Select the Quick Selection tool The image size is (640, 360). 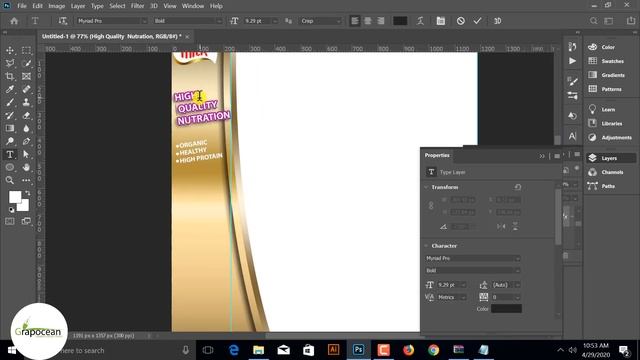tap(26, 63)
